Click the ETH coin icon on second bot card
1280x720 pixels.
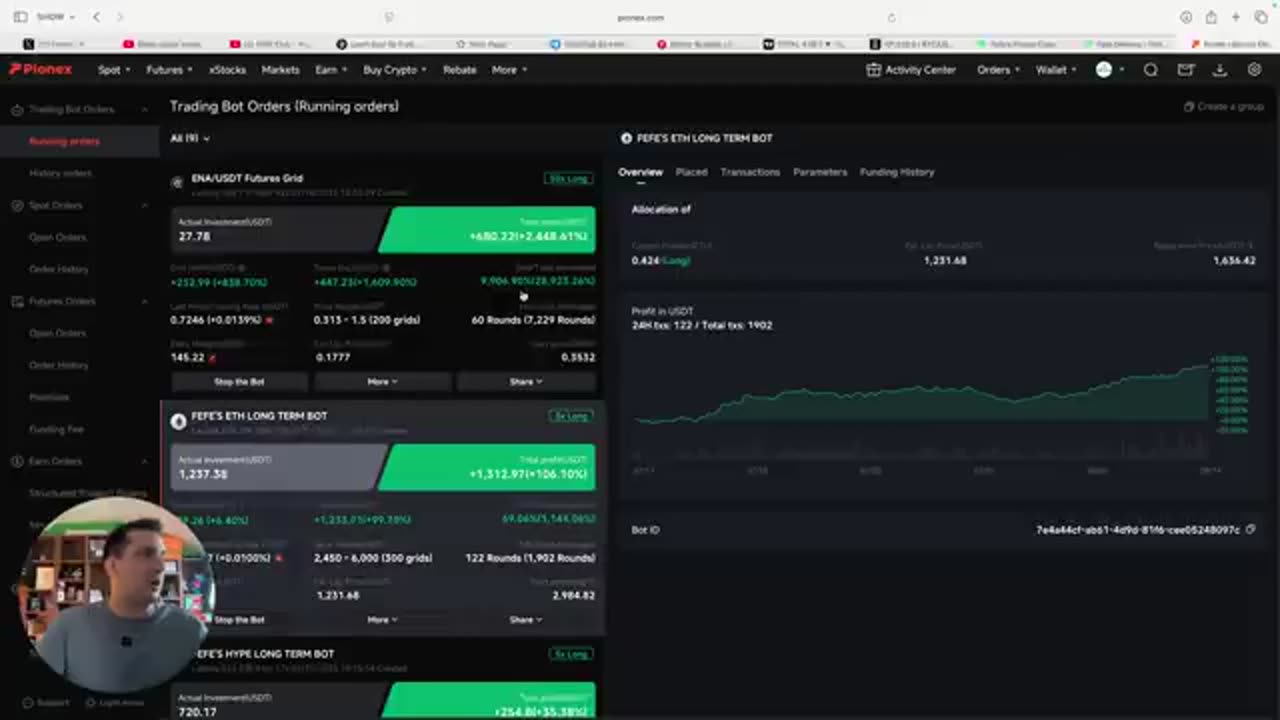coord(178,422)
